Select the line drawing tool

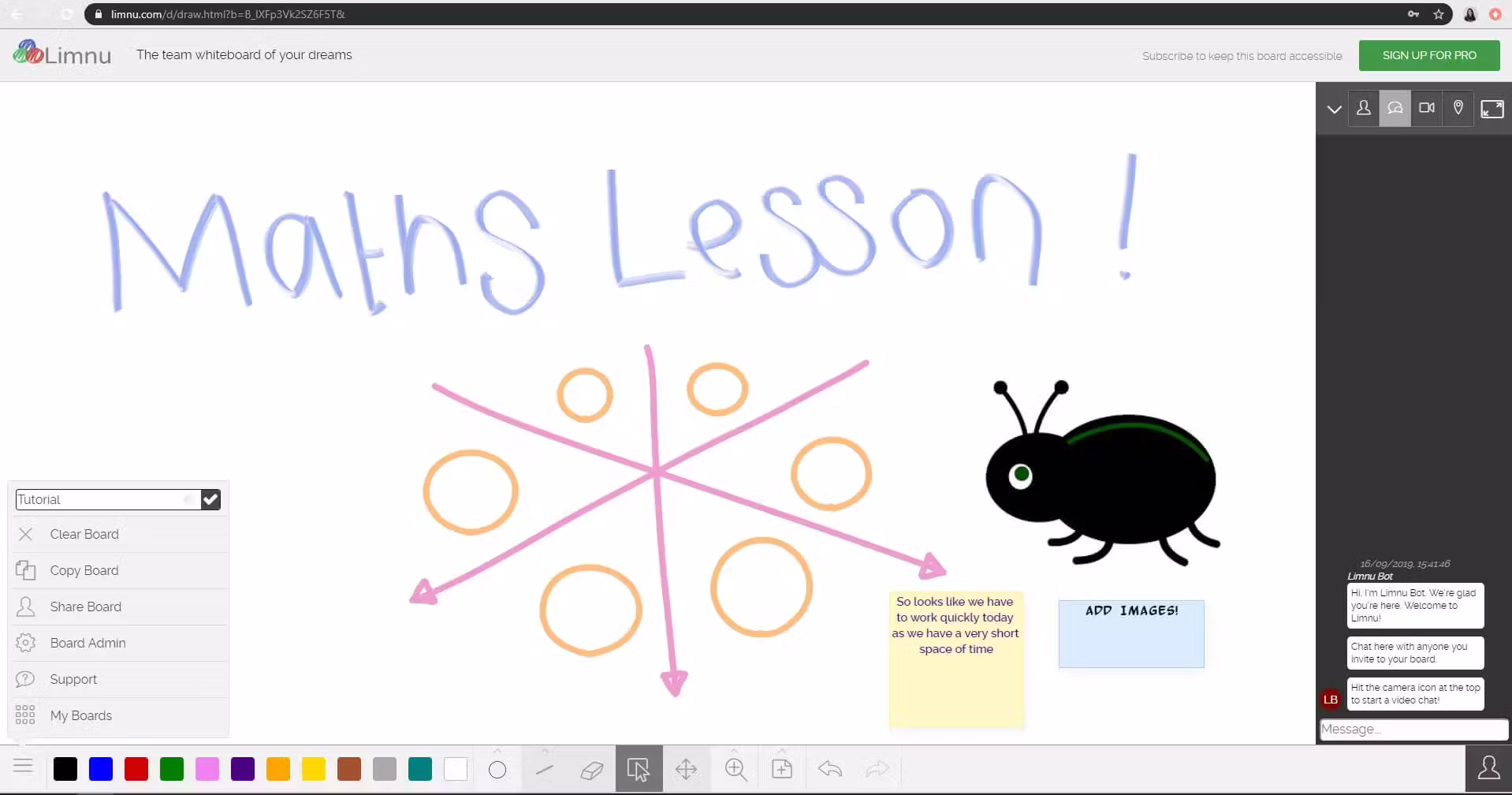(x=544, y=769)
